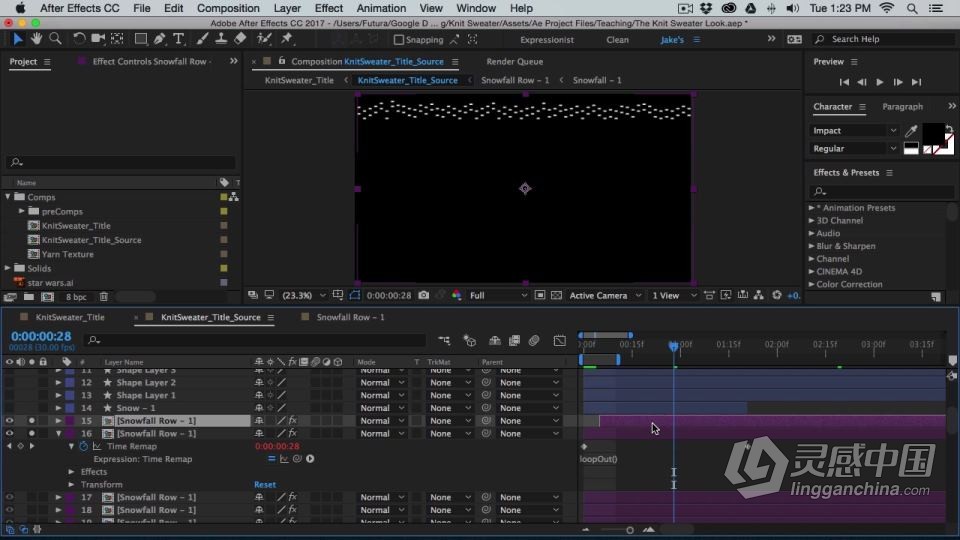Click the fill color swatch in Character panel
960x540 pixels.
pos(933,133)
